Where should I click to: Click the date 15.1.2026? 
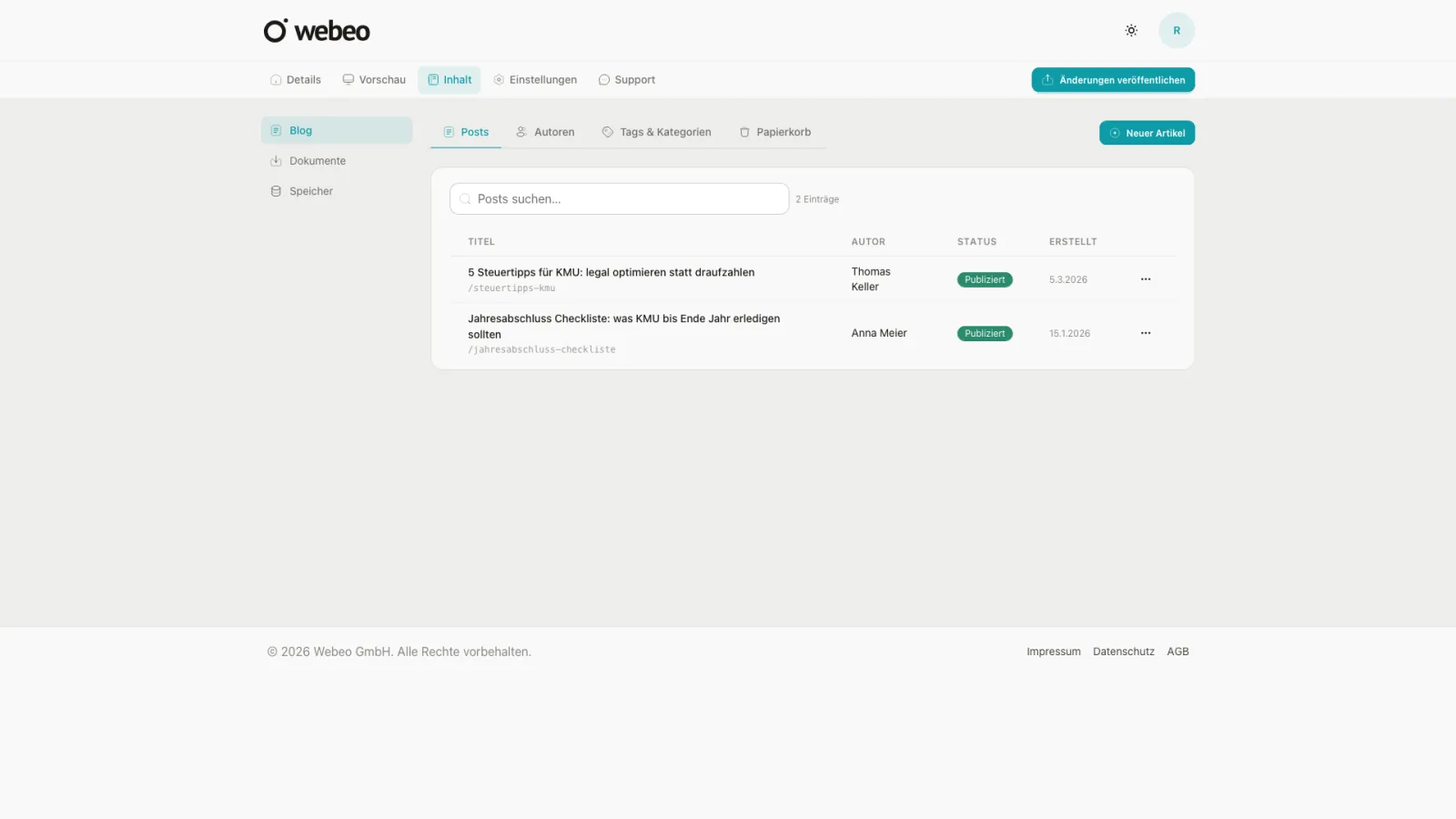1069,333
